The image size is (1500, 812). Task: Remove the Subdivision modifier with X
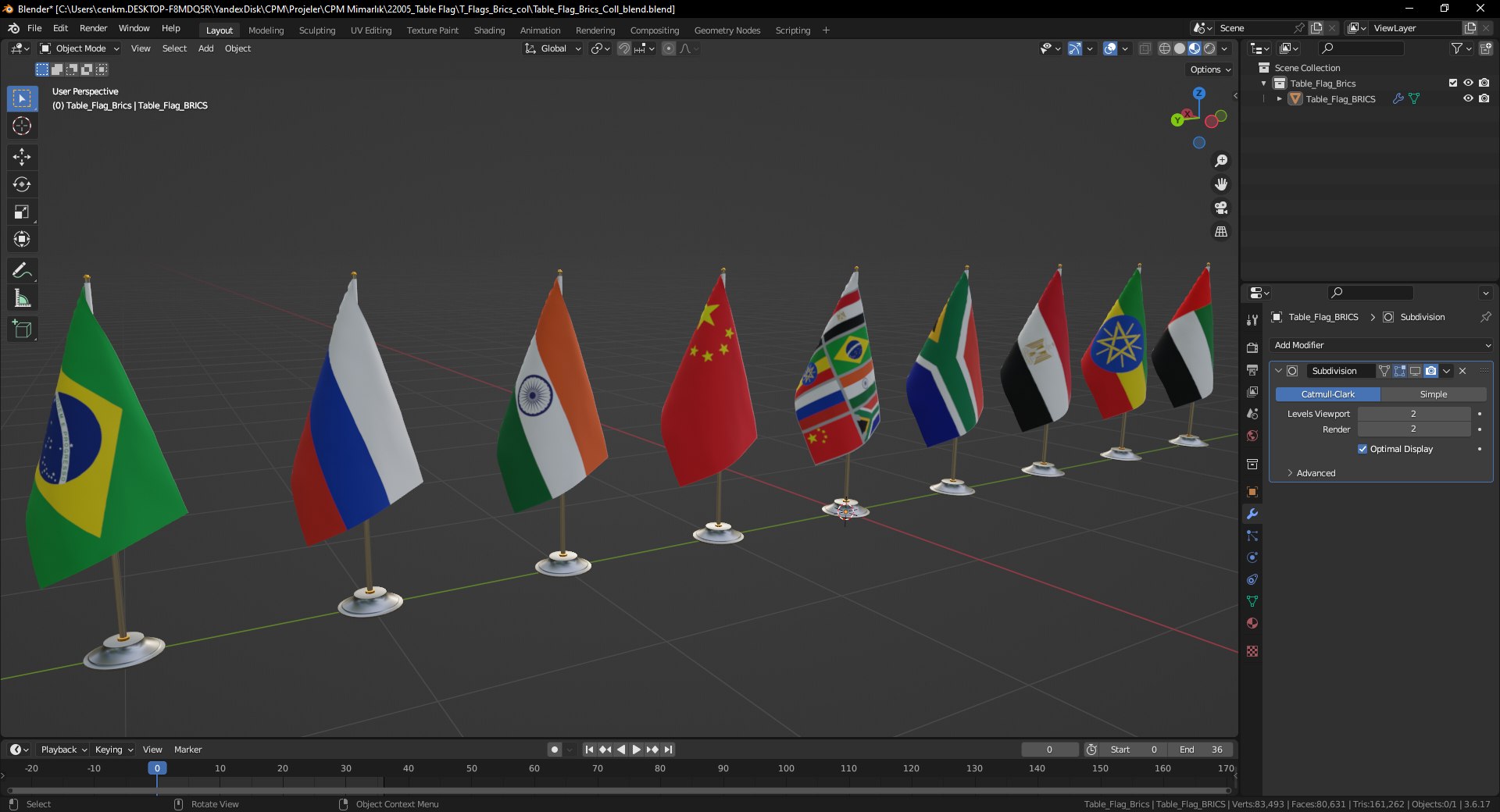1462,371
